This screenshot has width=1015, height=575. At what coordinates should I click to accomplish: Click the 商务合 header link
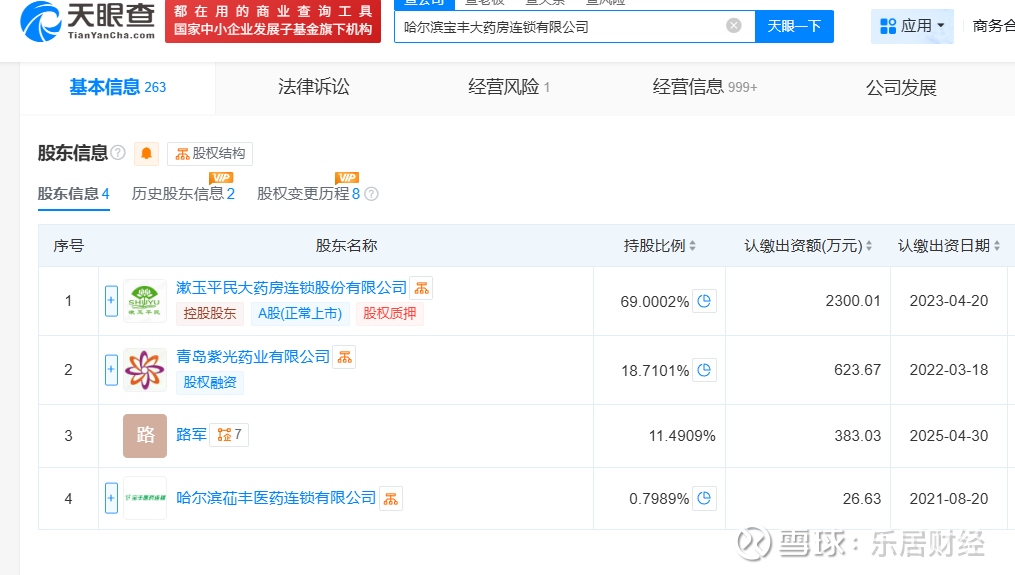(994, 26)
